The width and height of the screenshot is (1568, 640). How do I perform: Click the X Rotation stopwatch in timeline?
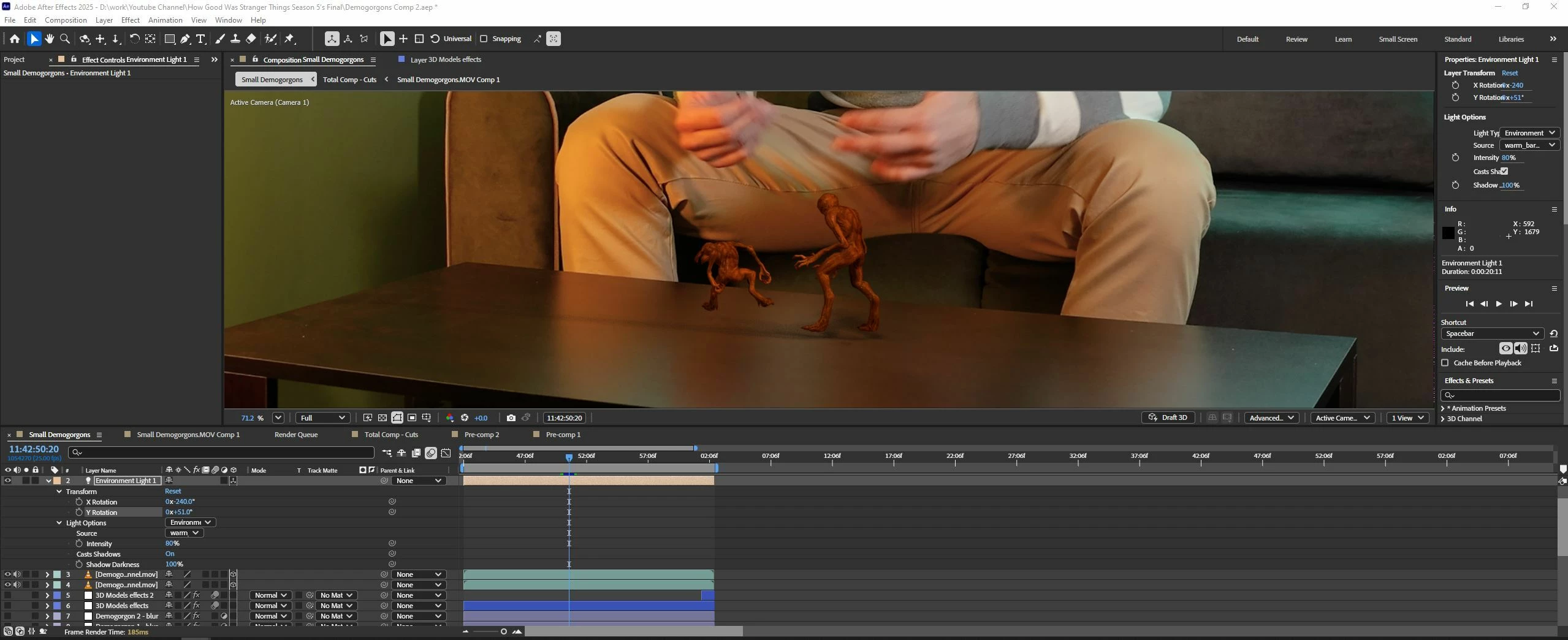[79, 501]
